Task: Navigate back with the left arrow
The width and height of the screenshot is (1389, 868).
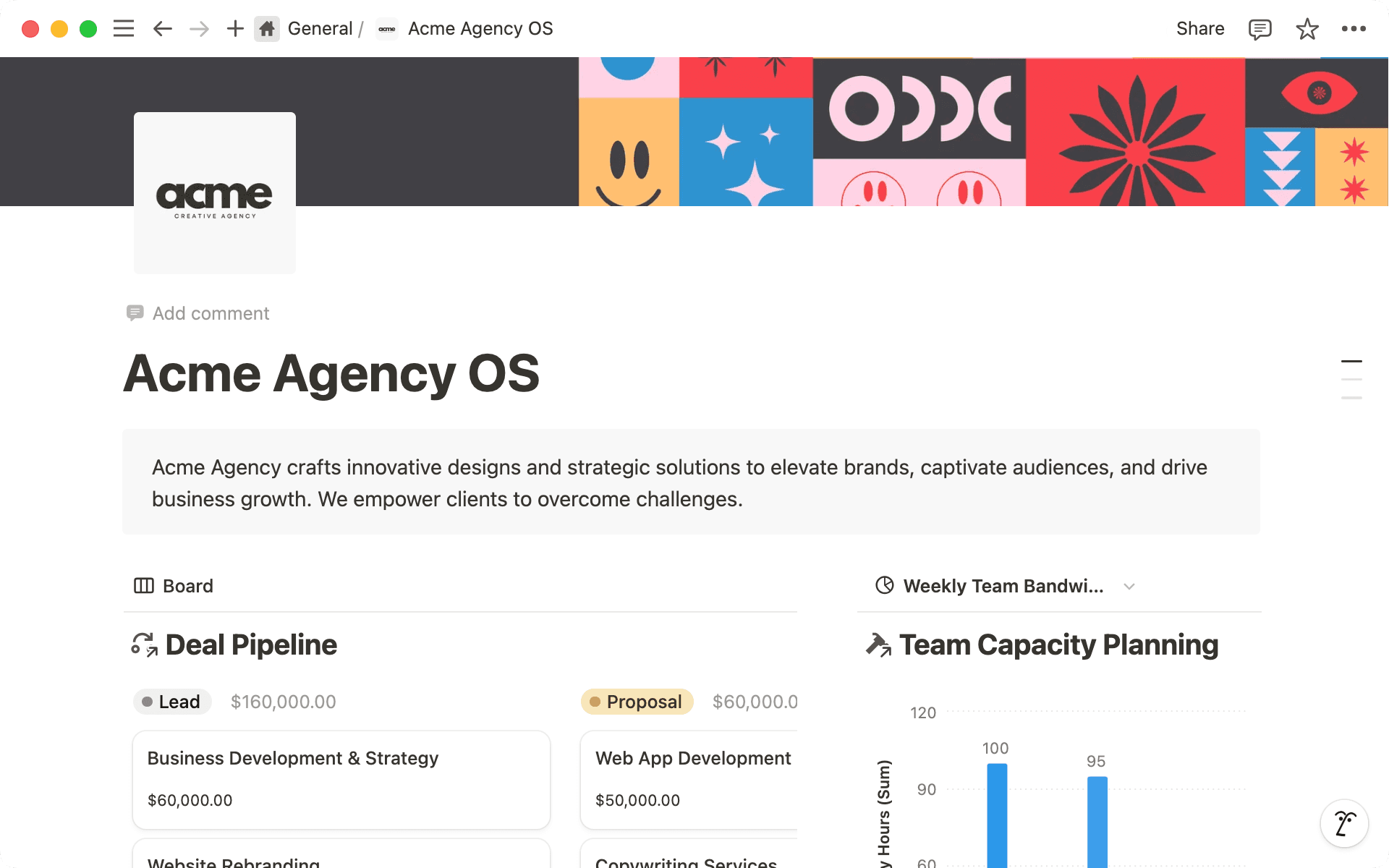Action: (x=162, y=28)
